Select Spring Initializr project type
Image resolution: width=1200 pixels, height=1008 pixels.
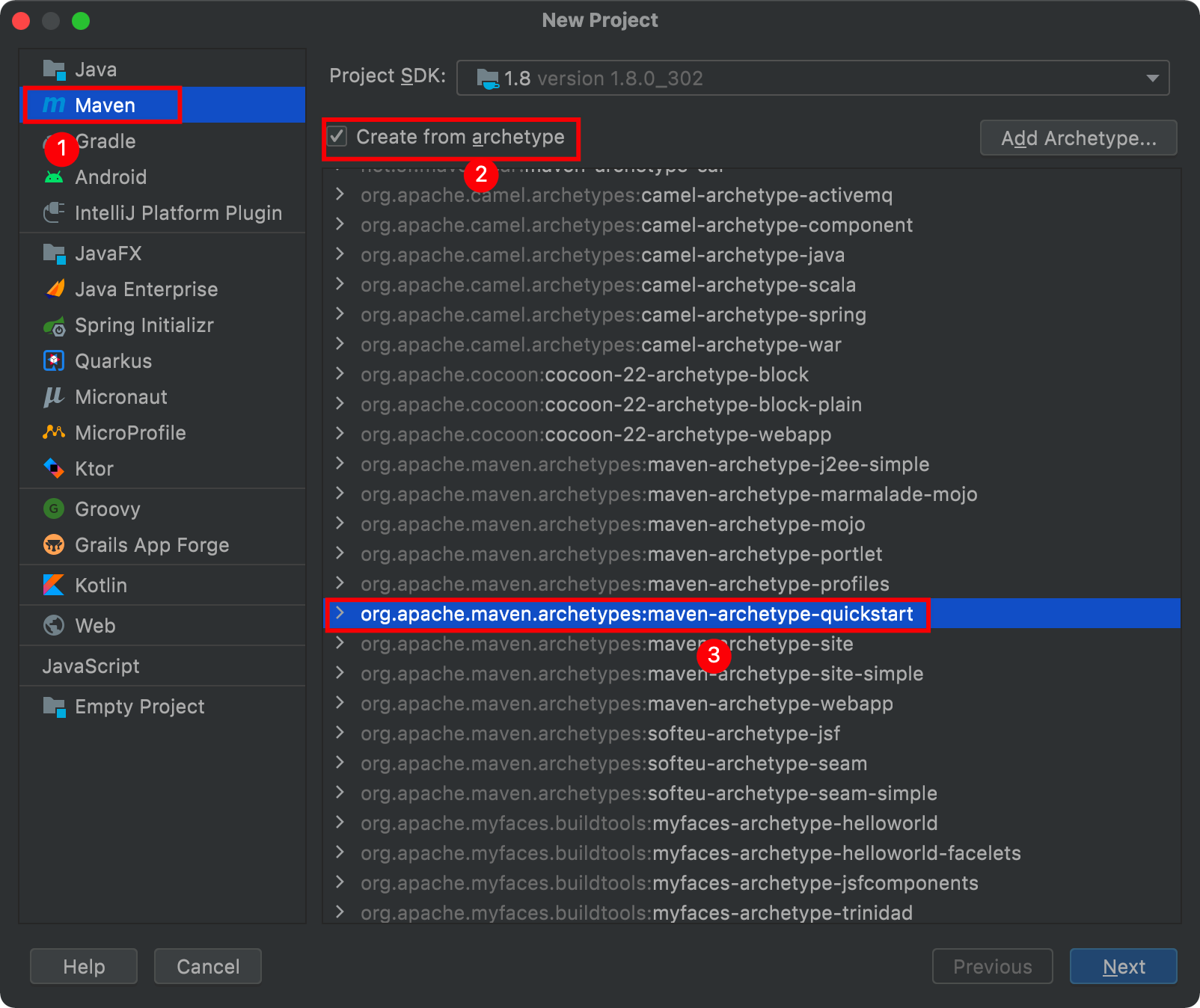[162, 325]
